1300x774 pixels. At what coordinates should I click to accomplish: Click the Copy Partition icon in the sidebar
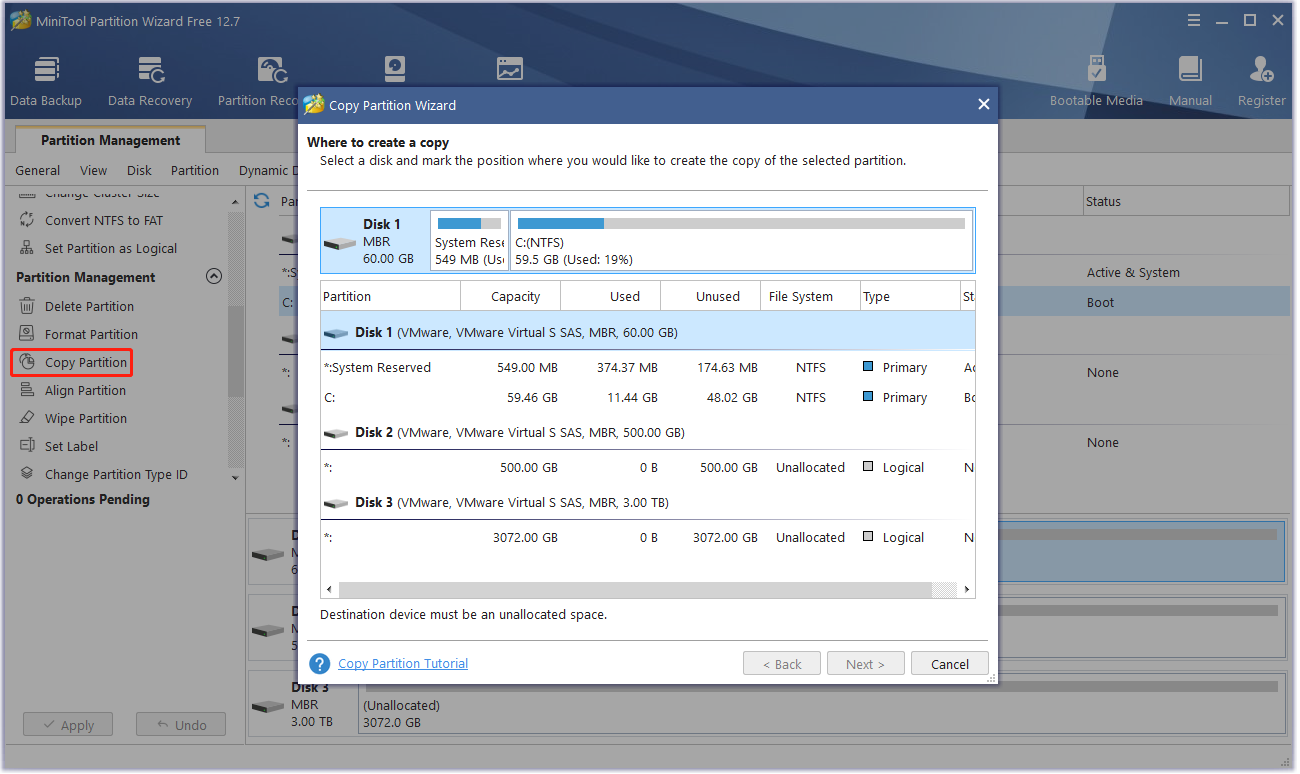click(27, 362)
